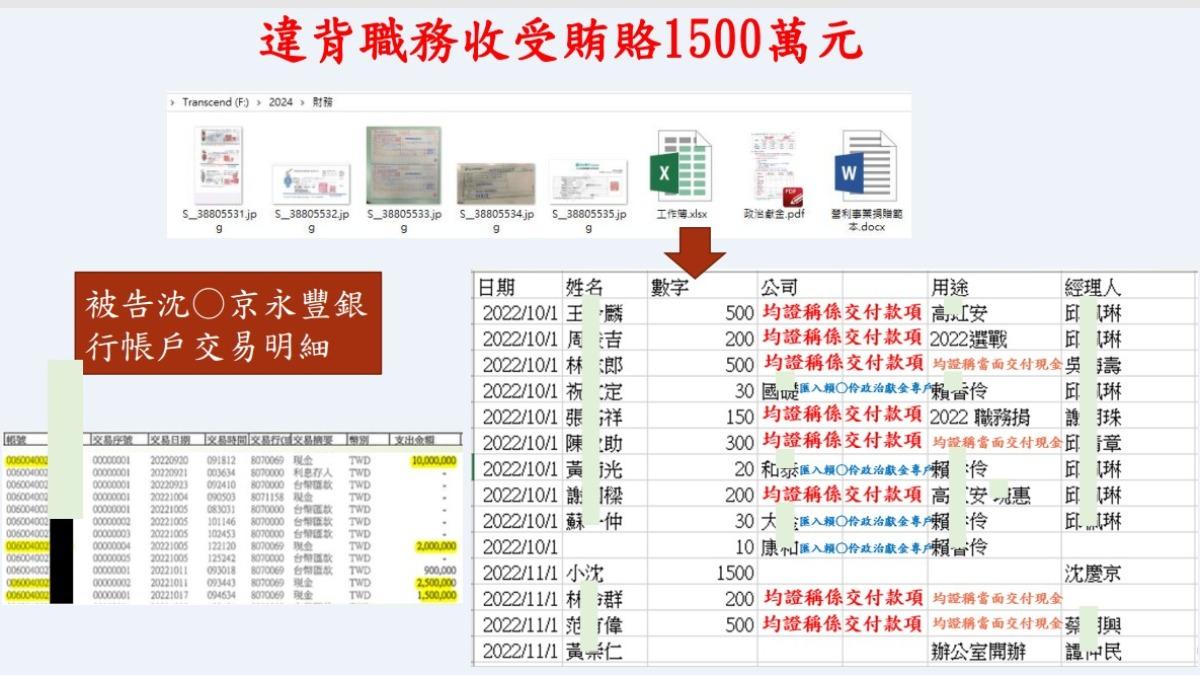Click branch code 8071158
The height and width of the screenshot is (675, 1200).
tap(268, 497)
